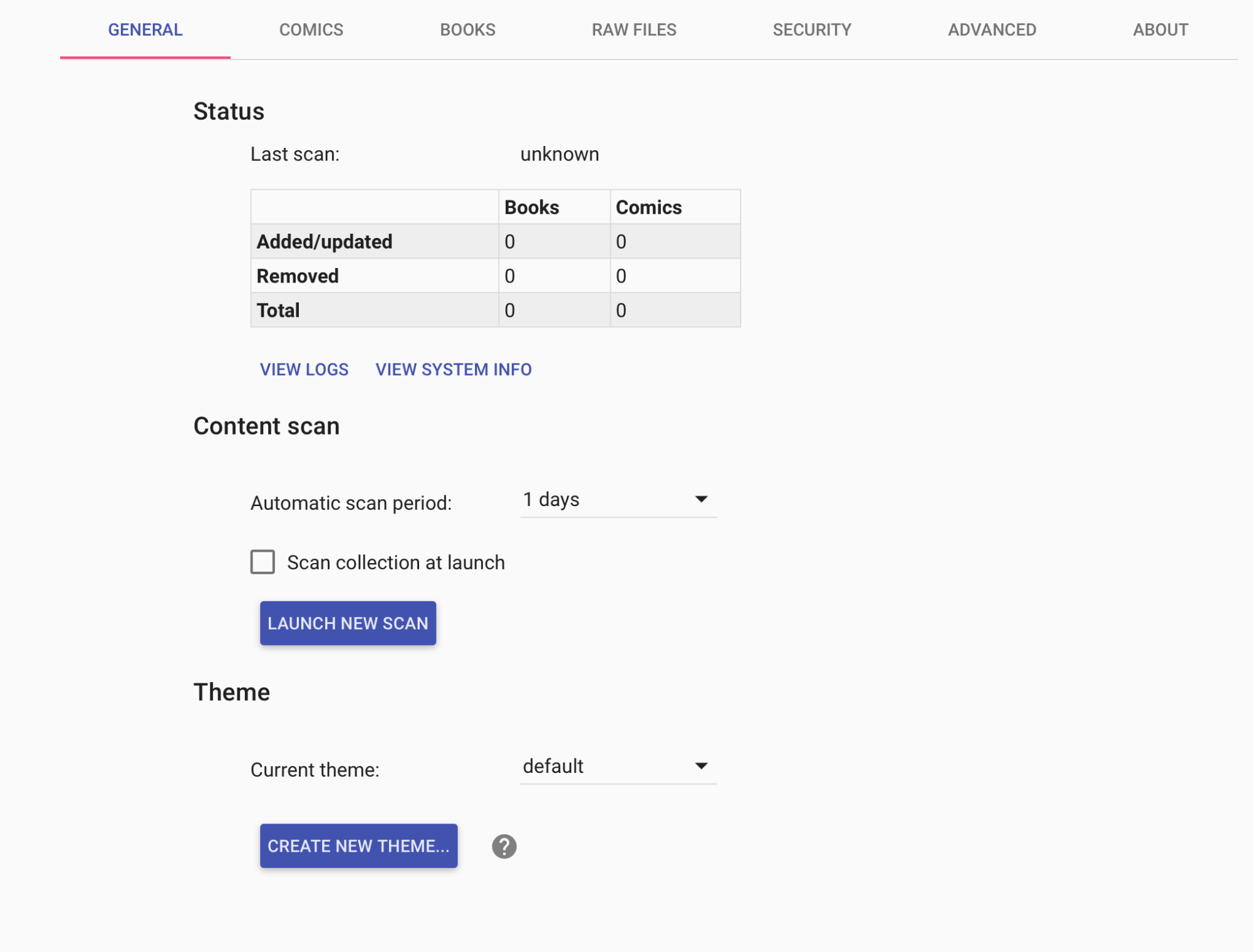Click the Added/updated row label

[325, 242]
